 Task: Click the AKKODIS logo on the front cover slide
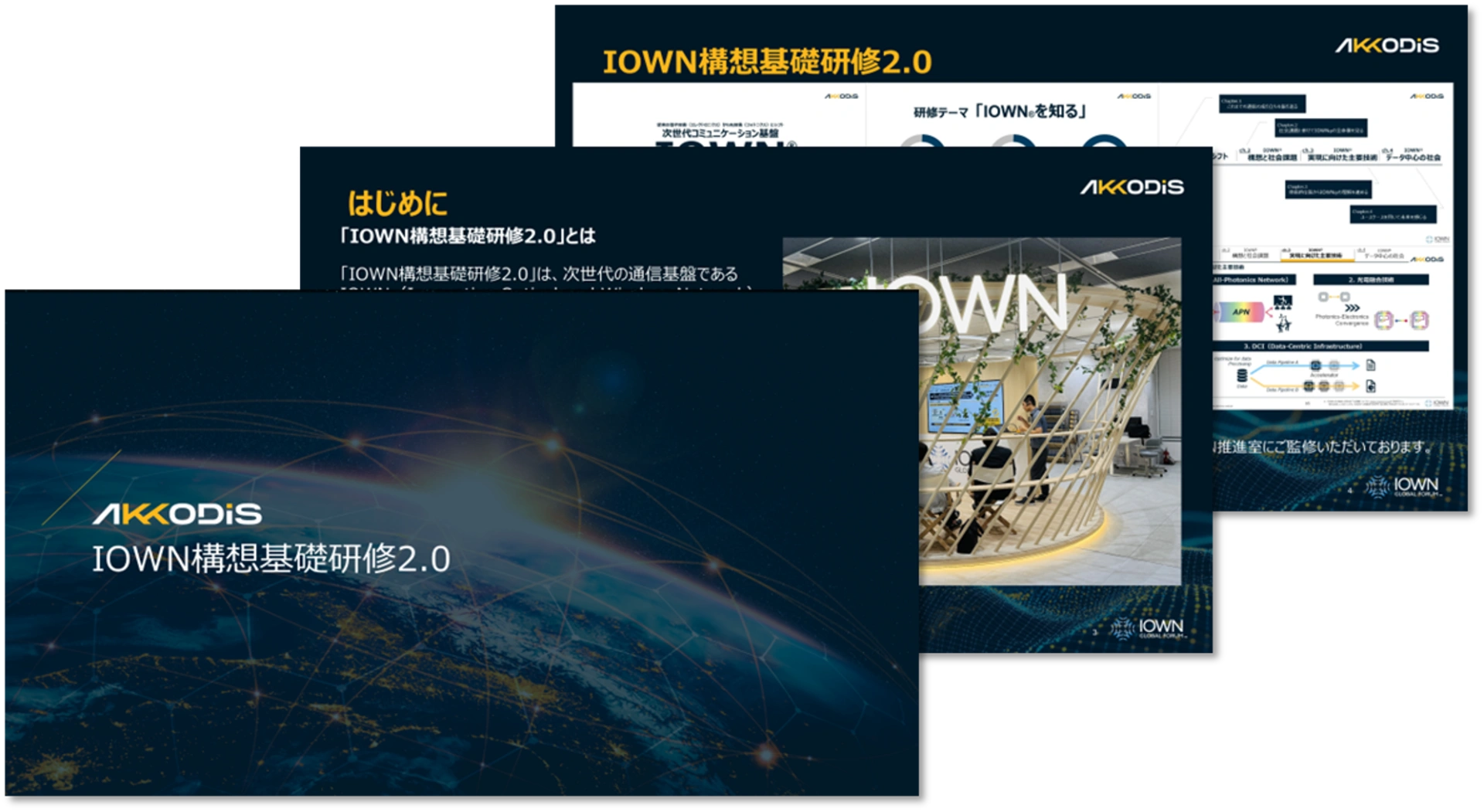[177, 514]
